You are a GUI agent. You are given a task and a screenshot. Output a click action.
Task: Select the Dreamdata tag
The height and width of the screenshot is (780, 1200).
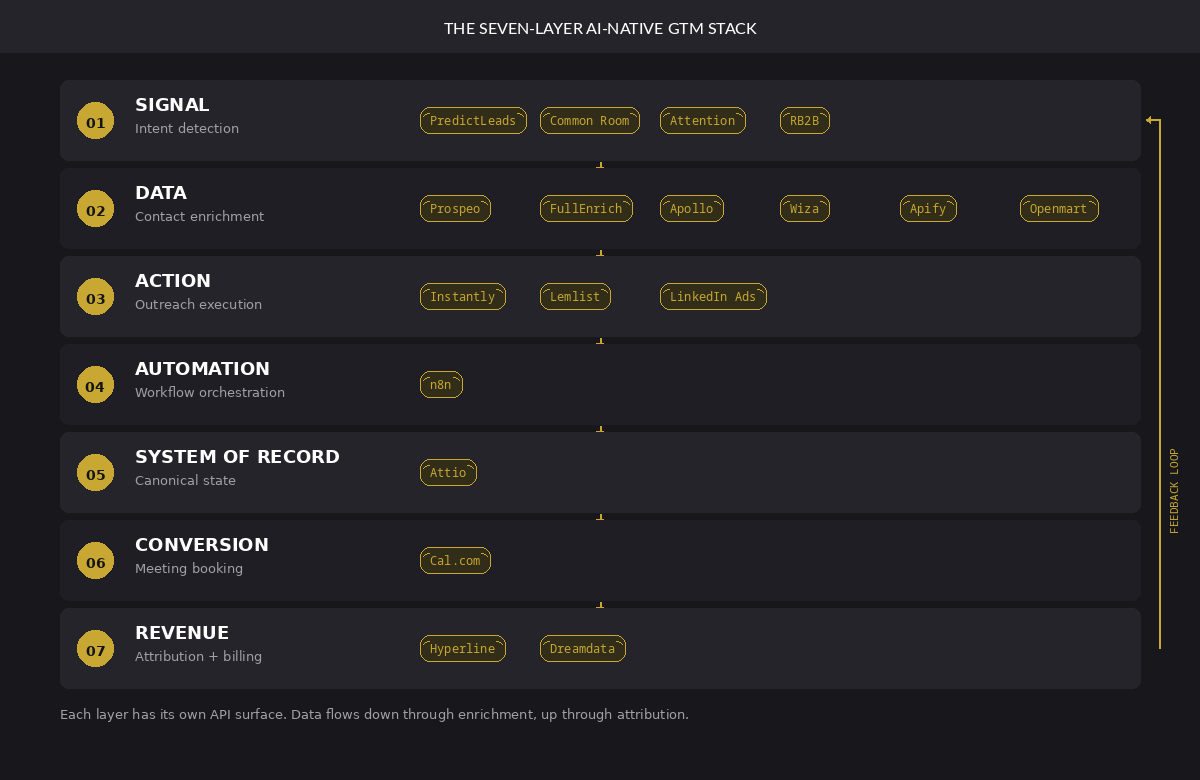(x=583, y=649)
